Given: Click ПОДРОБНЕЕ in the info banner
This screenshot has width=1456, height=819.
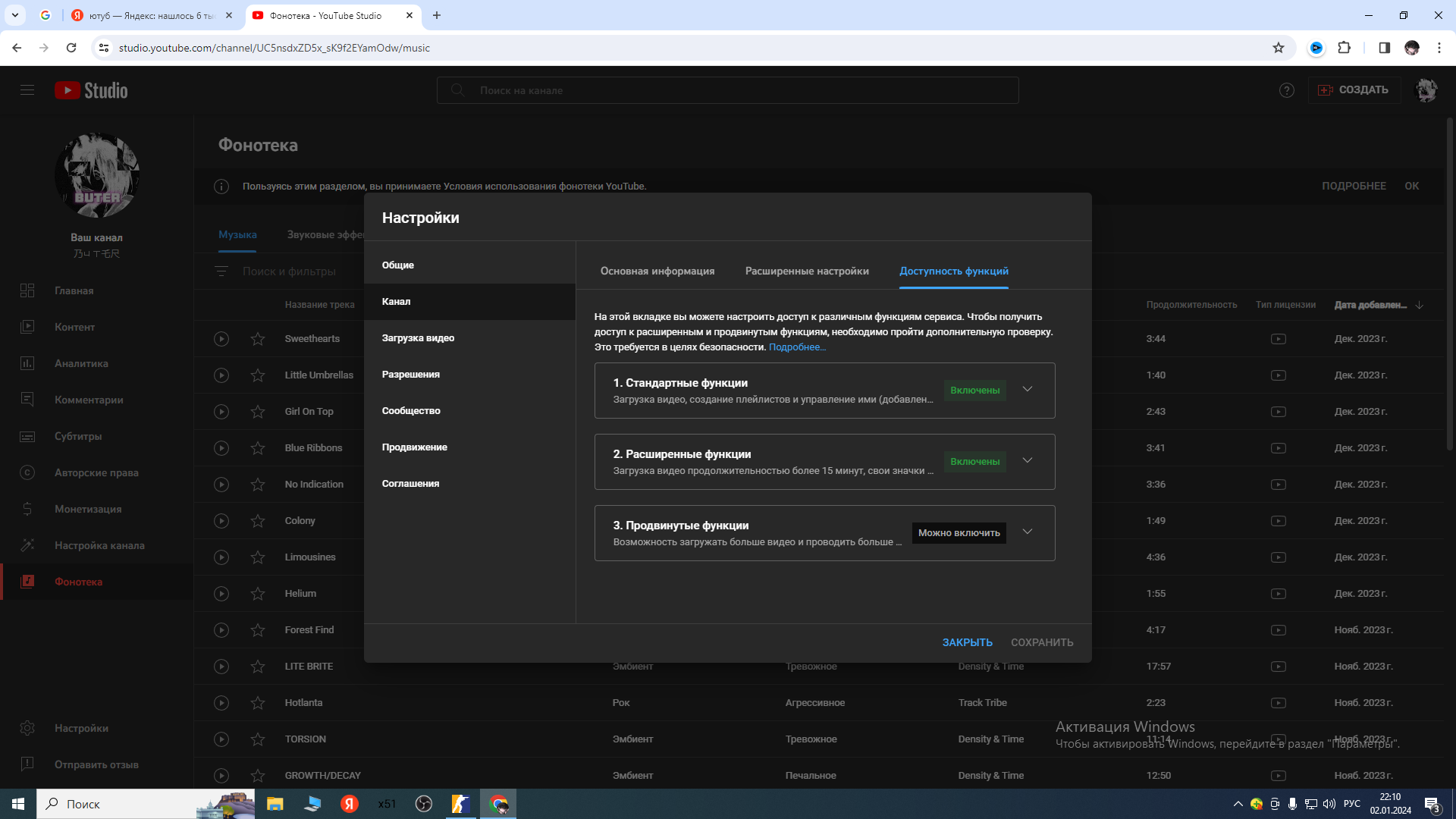Looking at the screenshot, I should pyautogui.click(x=1354, y=186).
